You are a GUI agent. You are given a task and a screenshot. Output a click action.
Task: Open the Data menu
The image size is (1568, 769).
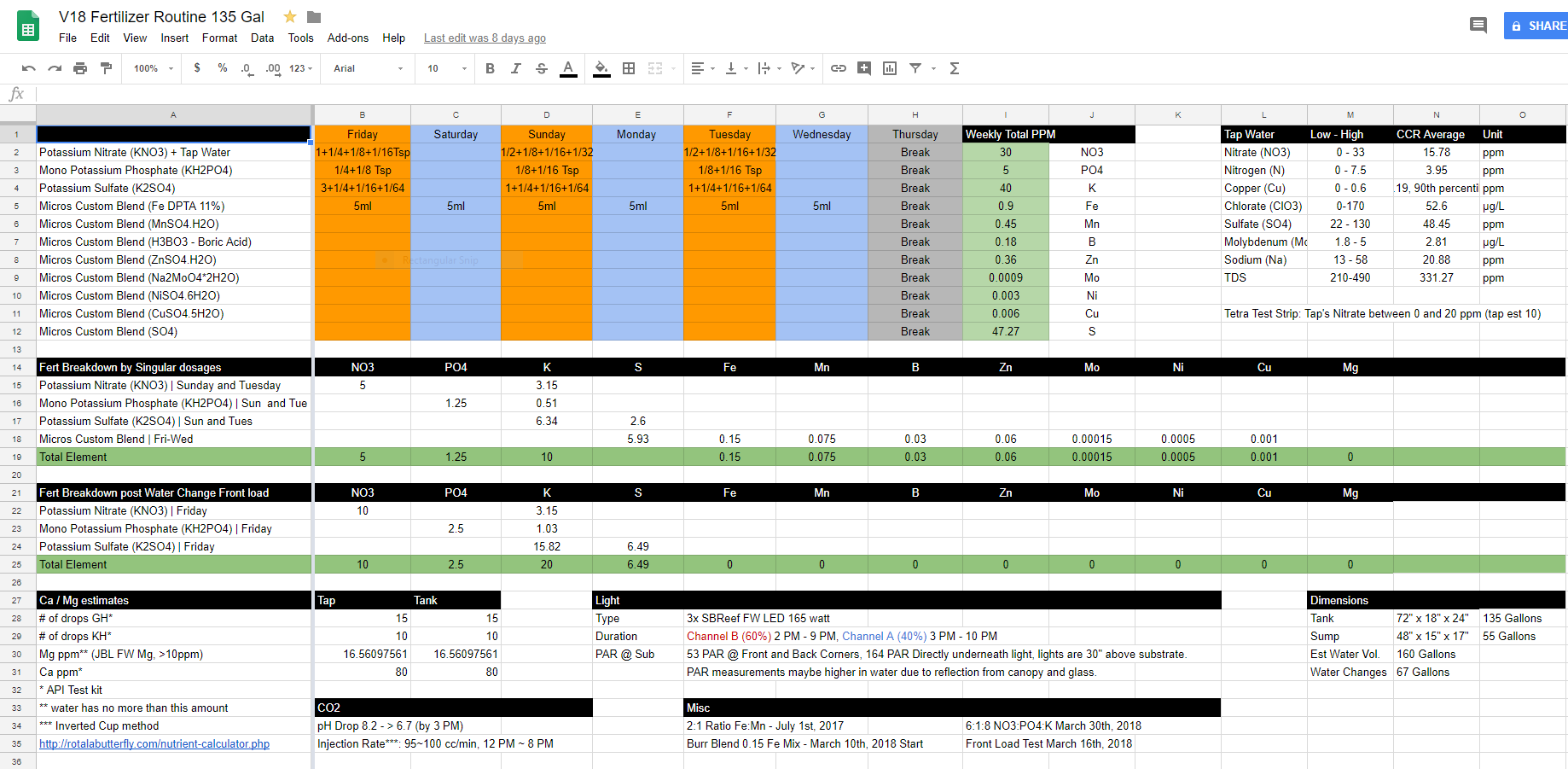tap(262, 38)
